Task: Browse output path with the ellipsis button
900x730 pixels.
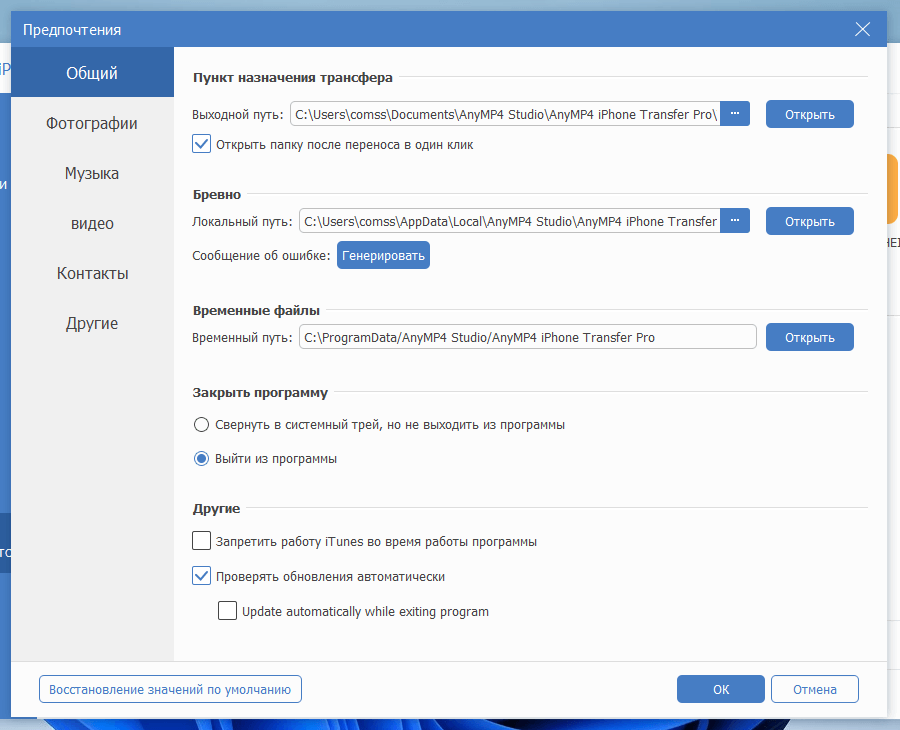Action: tap(735, 114)
